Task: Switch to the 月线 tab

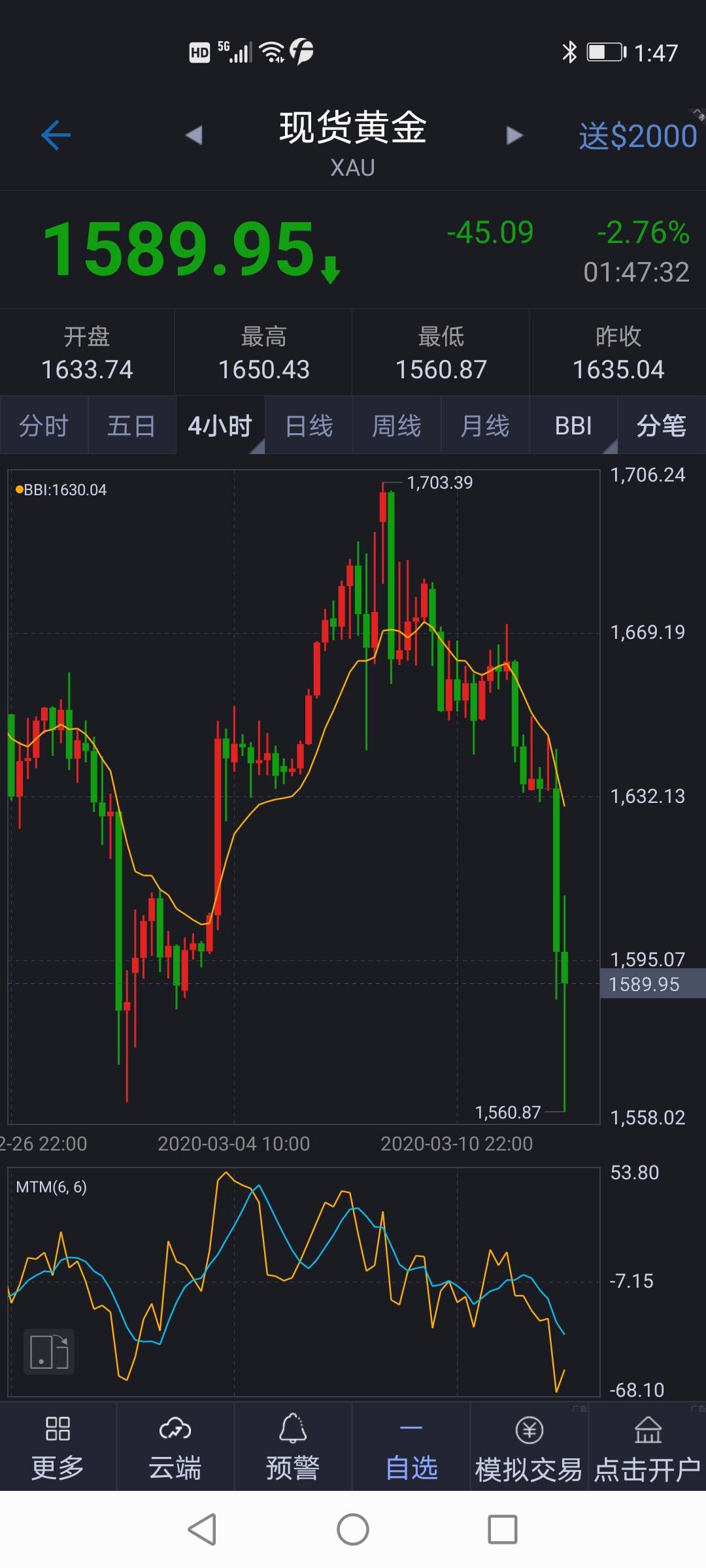Action: (x=485, y=425)
